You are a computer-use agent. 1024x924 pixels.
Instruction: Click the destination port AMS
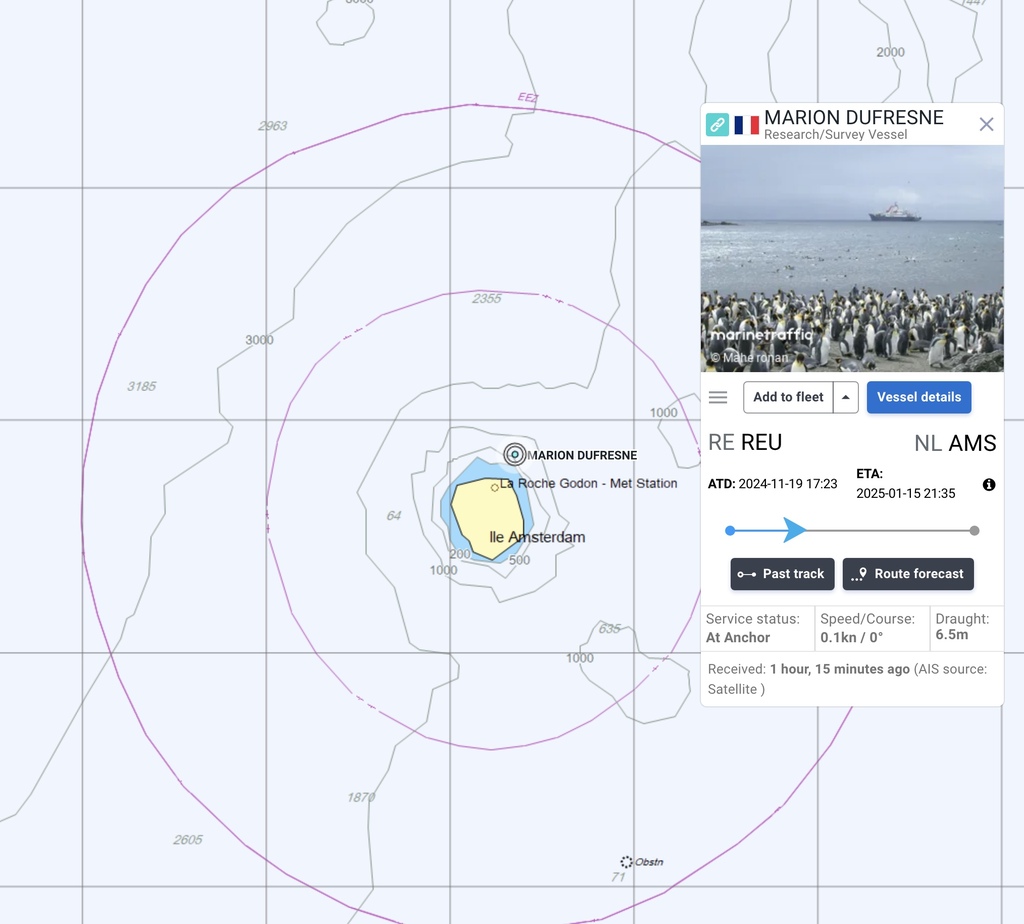tap(972, 443)
